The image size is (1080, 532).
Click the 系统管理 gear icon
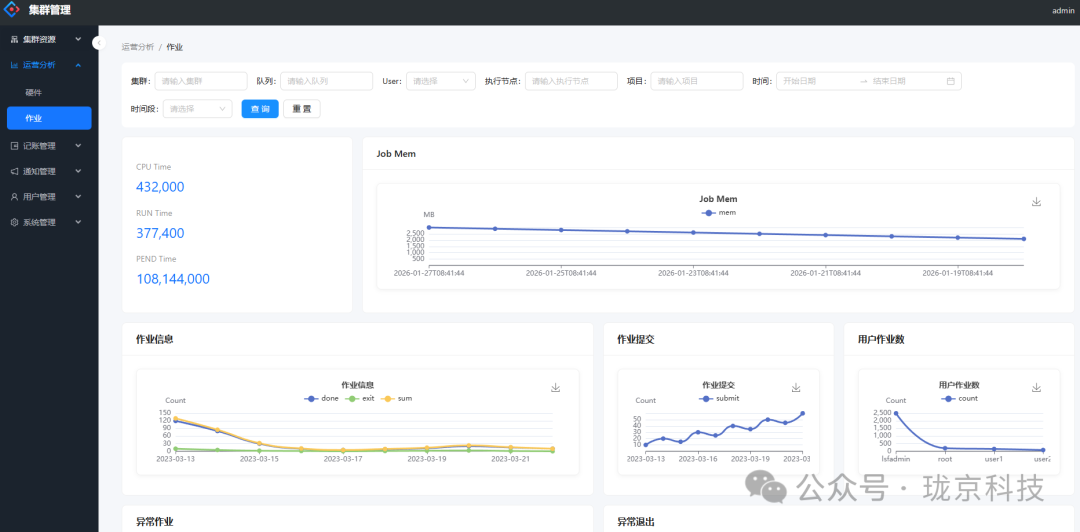tap(14, 222)
